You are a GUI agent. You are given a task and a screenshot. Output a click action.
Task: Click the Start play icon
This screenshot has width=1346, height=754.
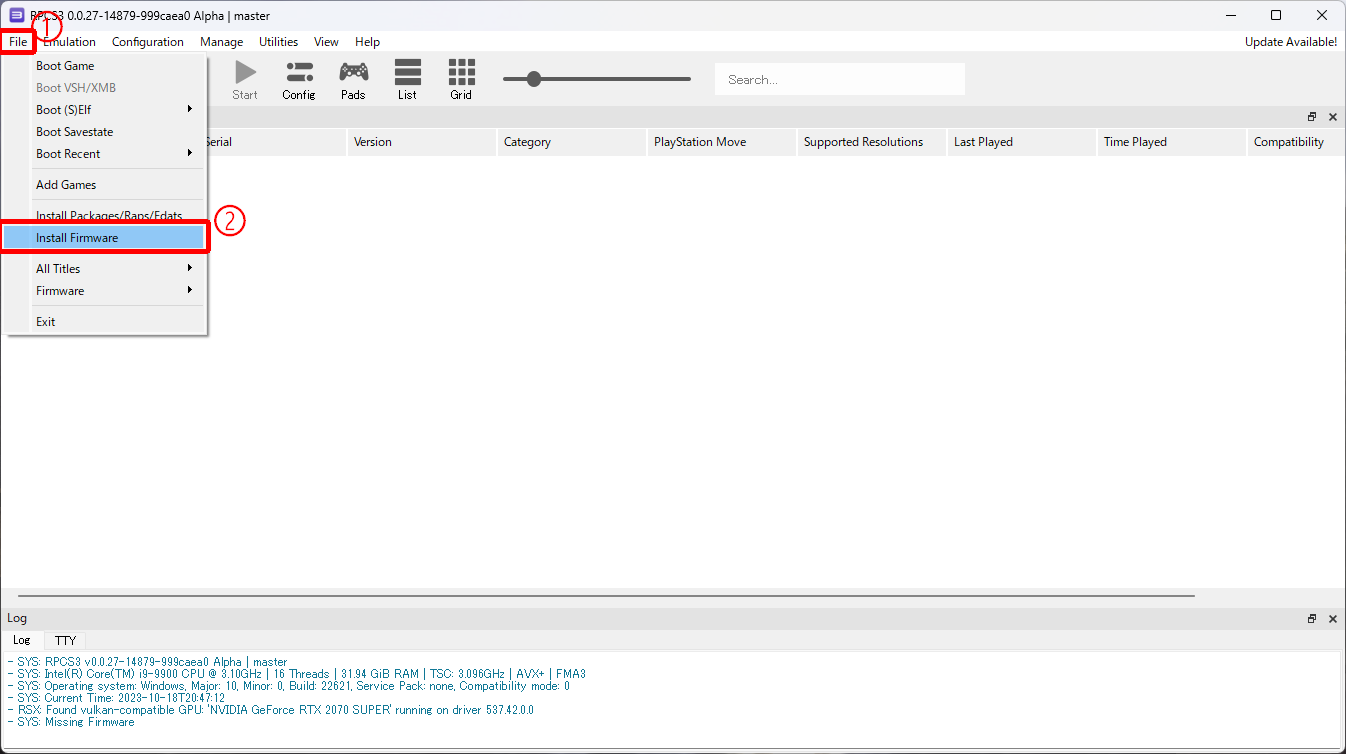[245, 72]
